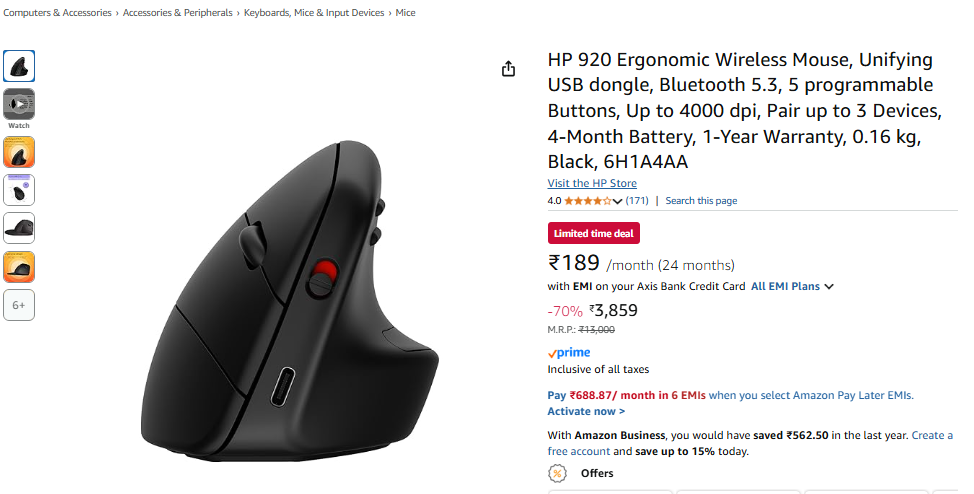The image size is (974, 494).
Task: Click the Search this page link
Action: pyautogui.click(x=701, y=201)
